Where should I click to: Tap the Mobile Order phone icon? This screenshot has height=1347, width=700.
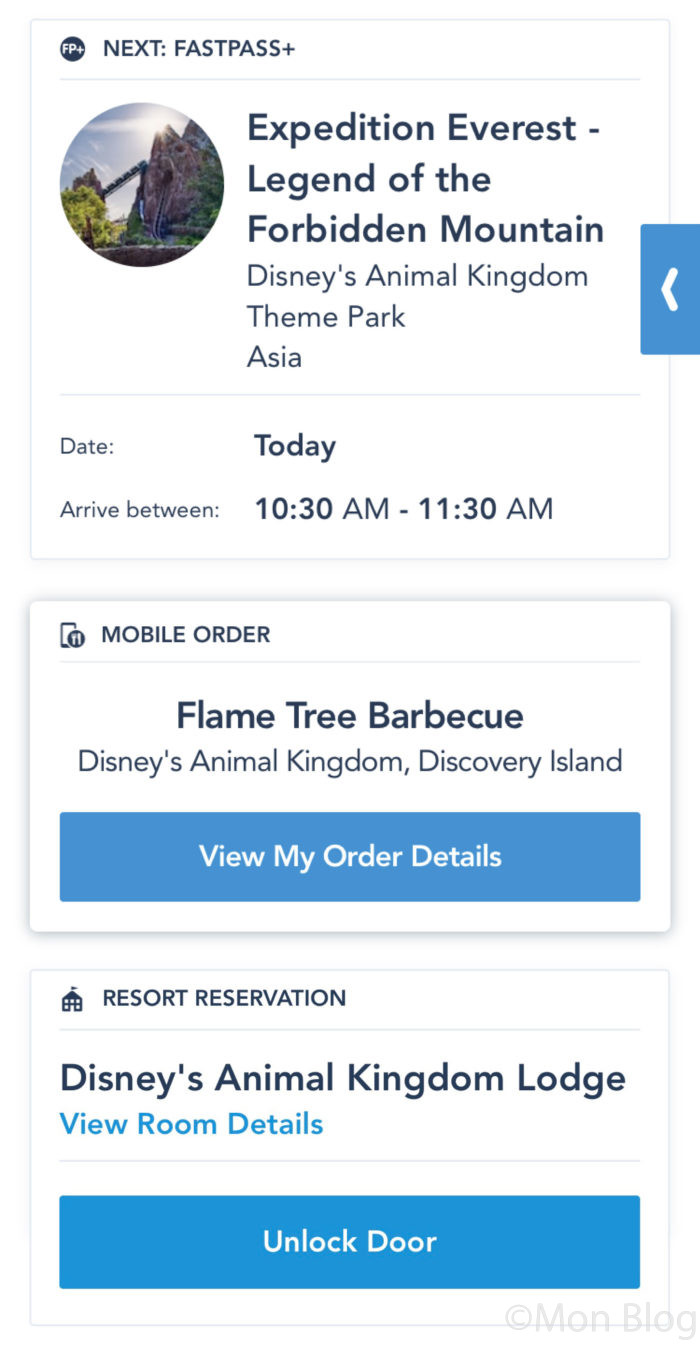click(73, 635)
